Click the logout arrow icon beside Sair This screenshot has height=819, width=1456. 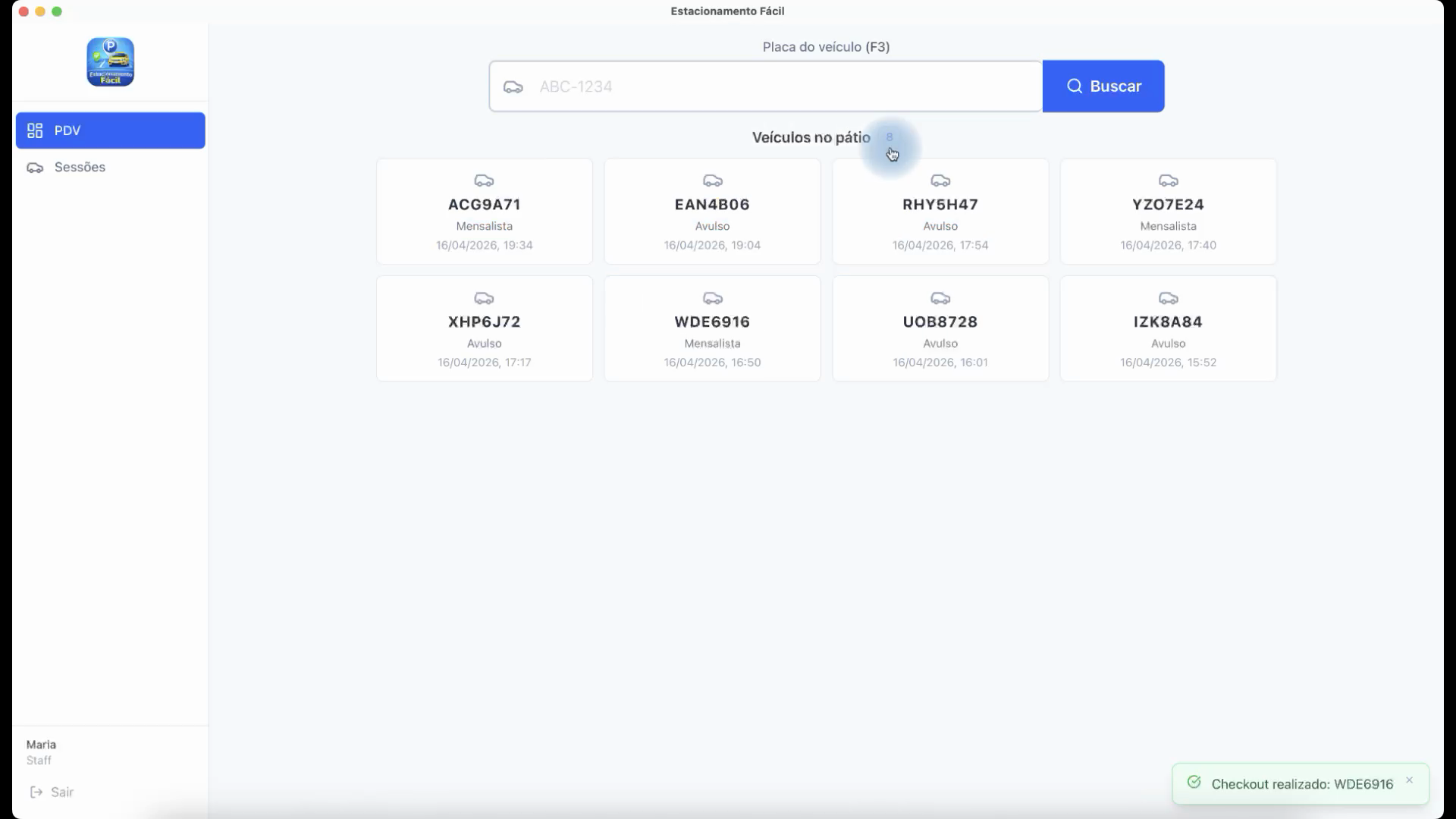[x=36, y=792]
